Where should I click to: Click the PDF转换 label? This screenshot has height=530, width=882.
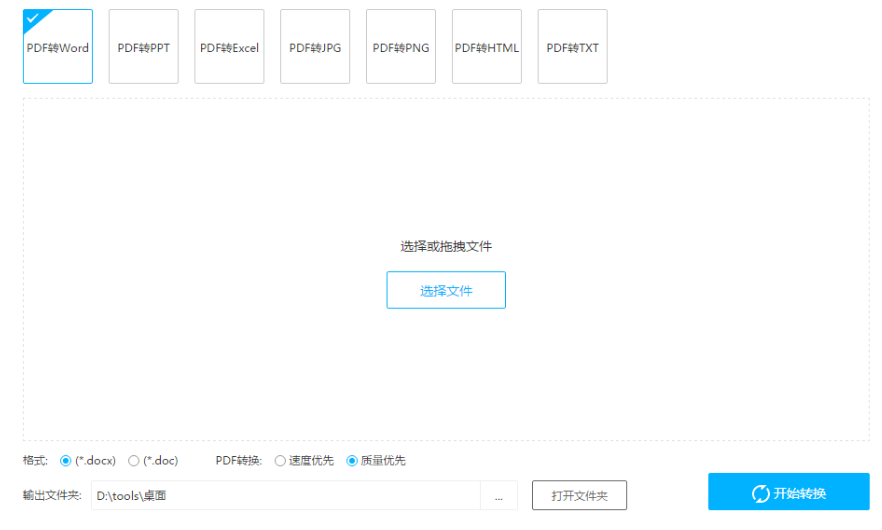(238, 461)
